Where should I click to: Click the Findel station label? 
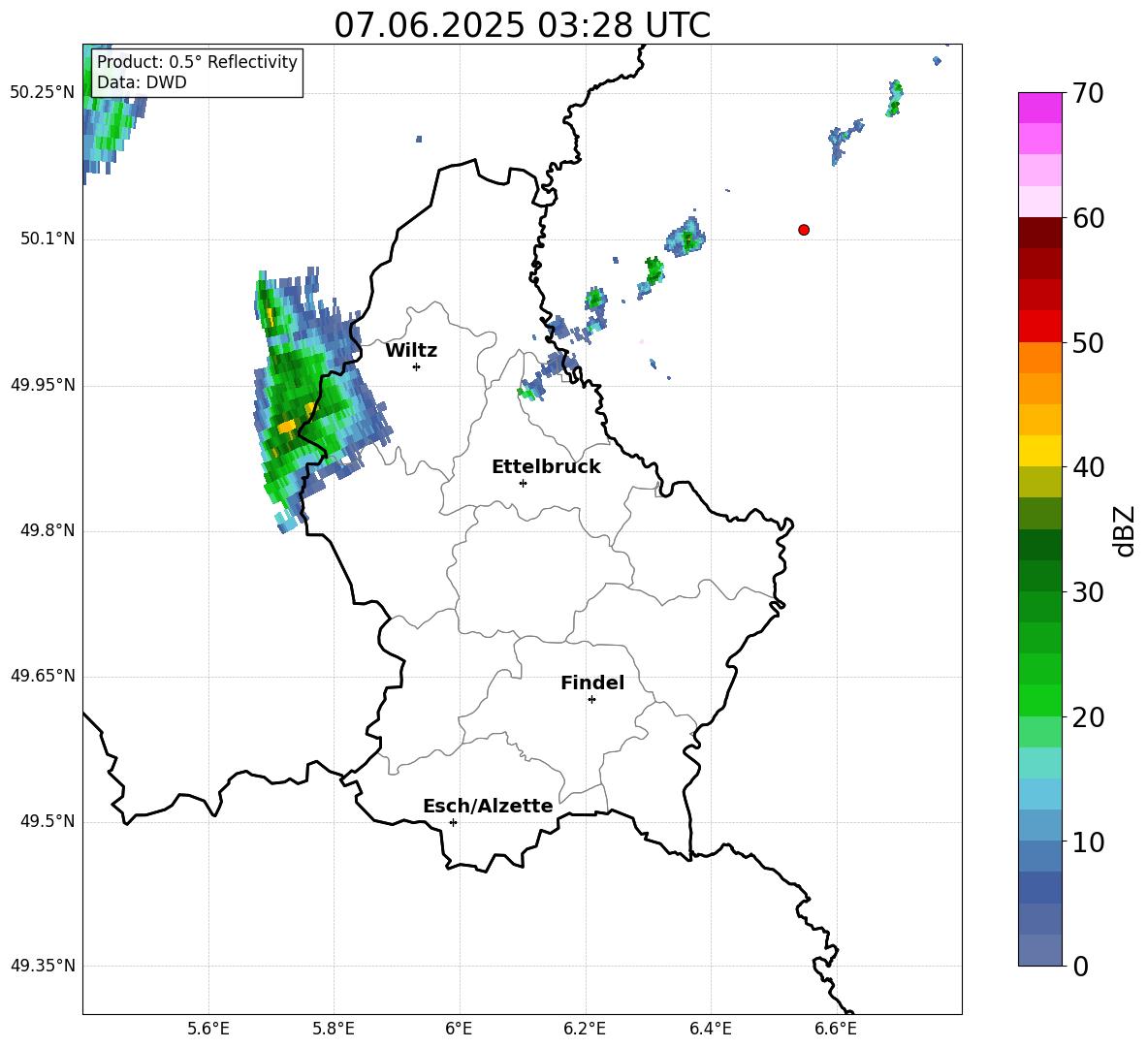pyautogui.click(x=592, y=683)
